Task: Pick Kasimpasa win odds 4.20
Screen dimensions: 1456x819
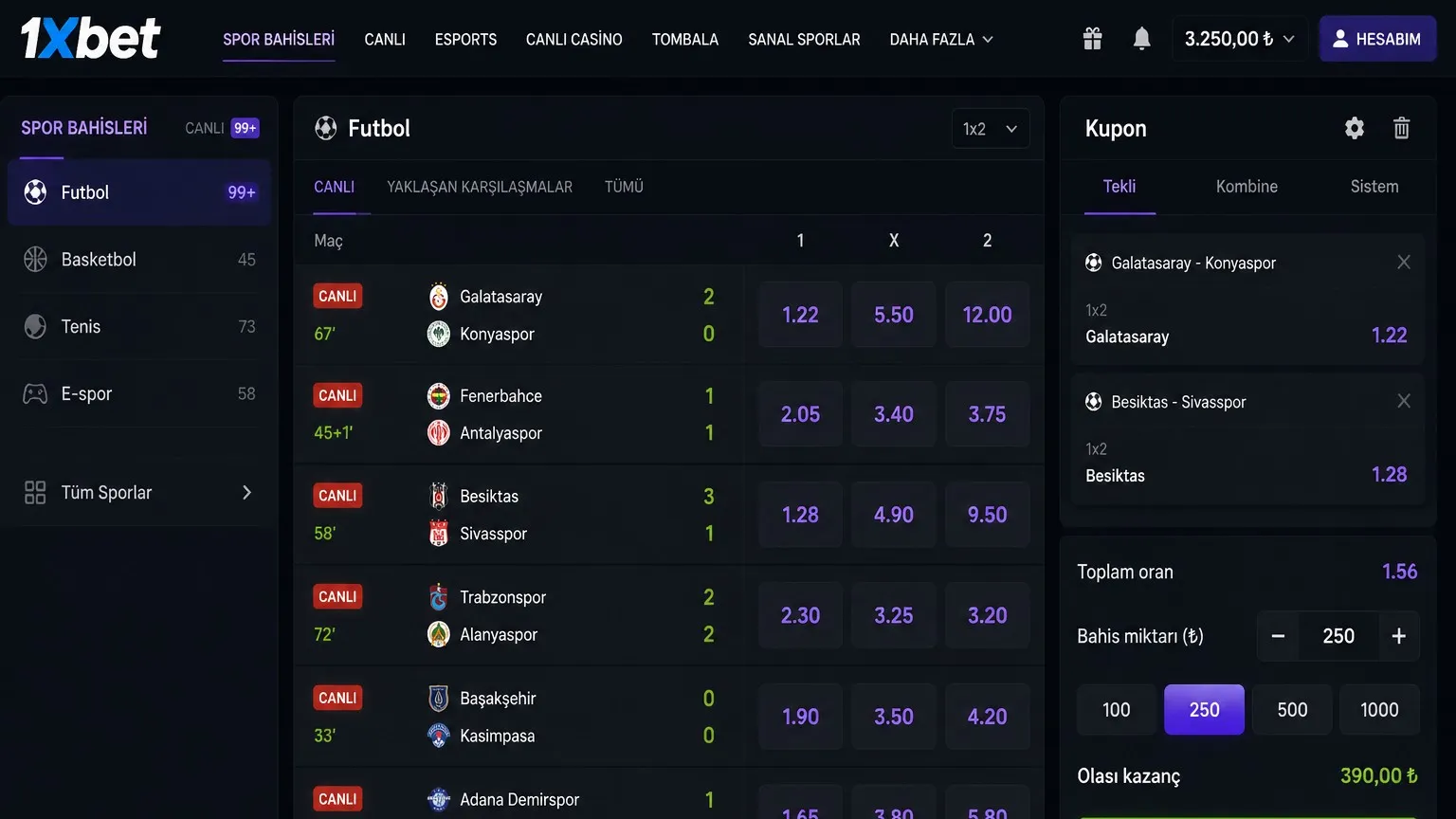Action: click(987, 717)
